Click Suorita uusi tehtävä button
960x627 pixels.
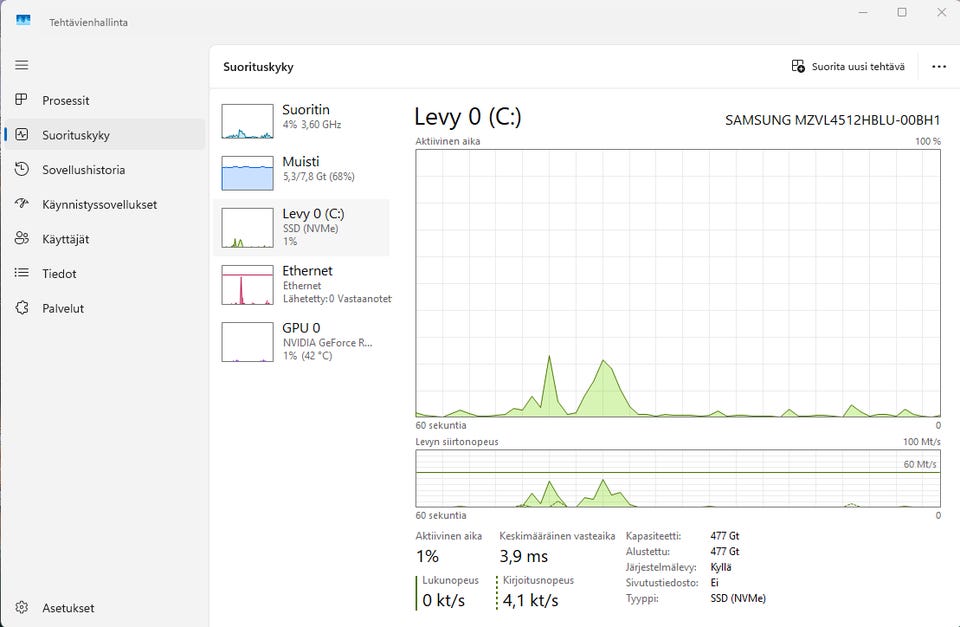pyautogui.click(x=848, y=66)
